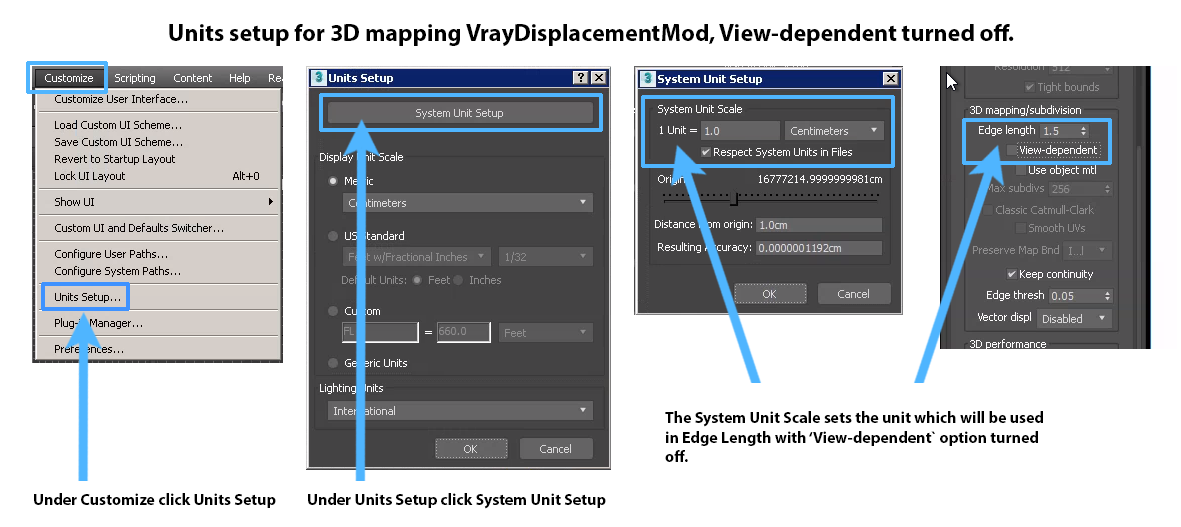Open the Preserve Map Bnd dropdown

pyautogui.click(x=1088, y=250)
